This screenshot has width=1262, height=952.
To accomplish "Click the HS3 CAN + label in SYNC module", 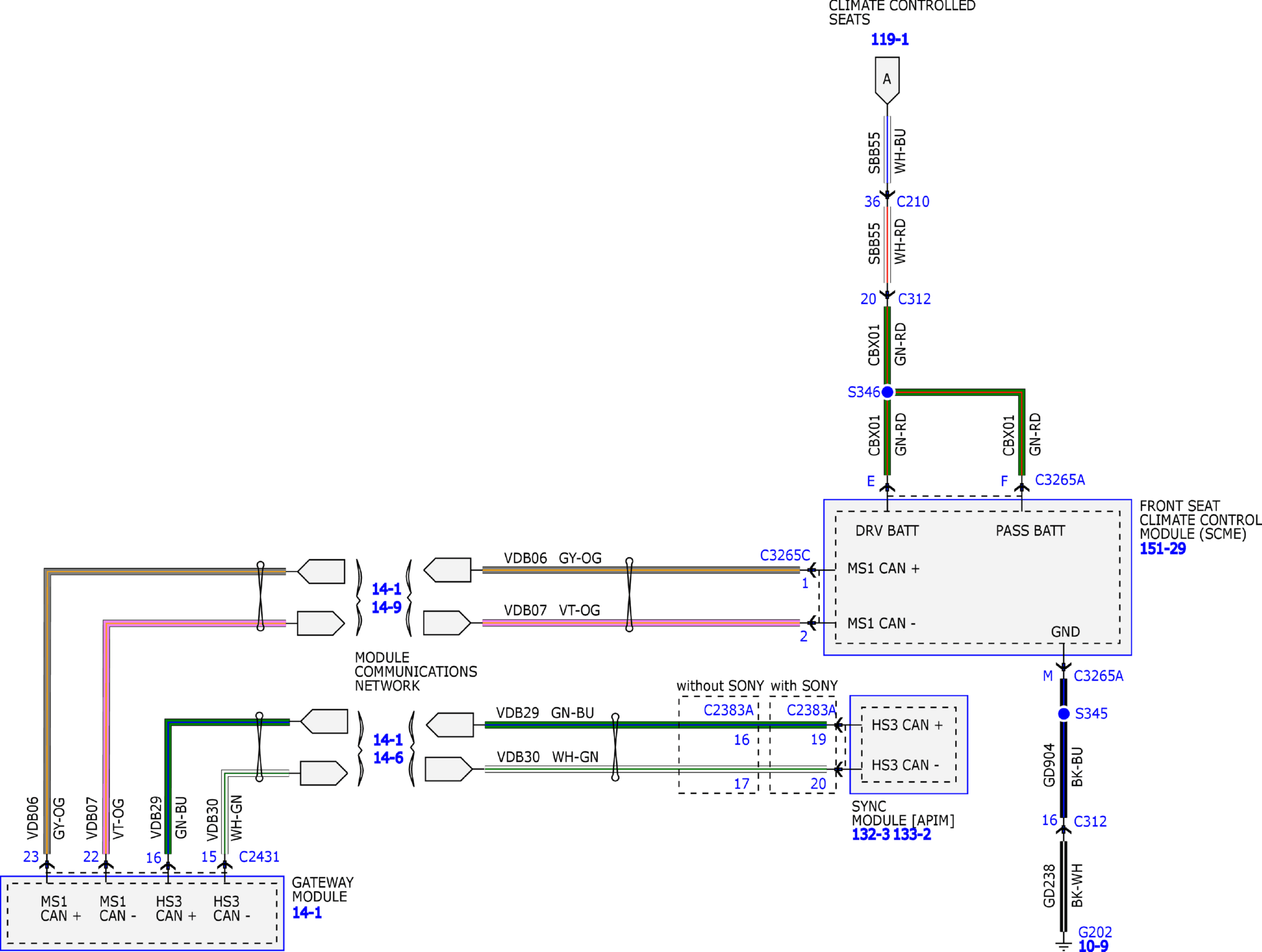I will pyautogui.click(x=907, y=726).
